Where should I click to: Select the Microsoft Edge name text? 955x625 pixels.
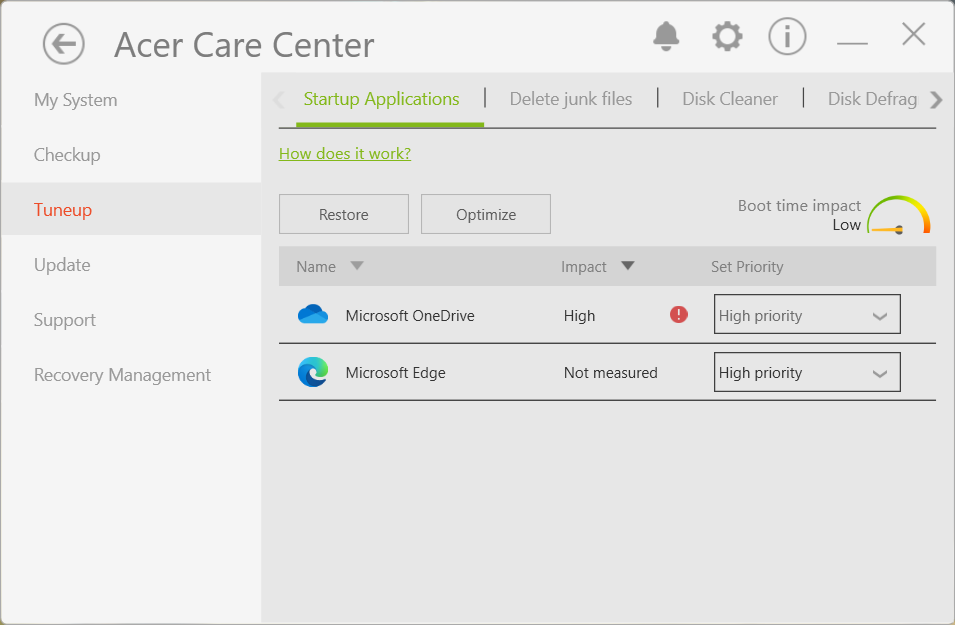pyautogui.click(x=395, y=372)
